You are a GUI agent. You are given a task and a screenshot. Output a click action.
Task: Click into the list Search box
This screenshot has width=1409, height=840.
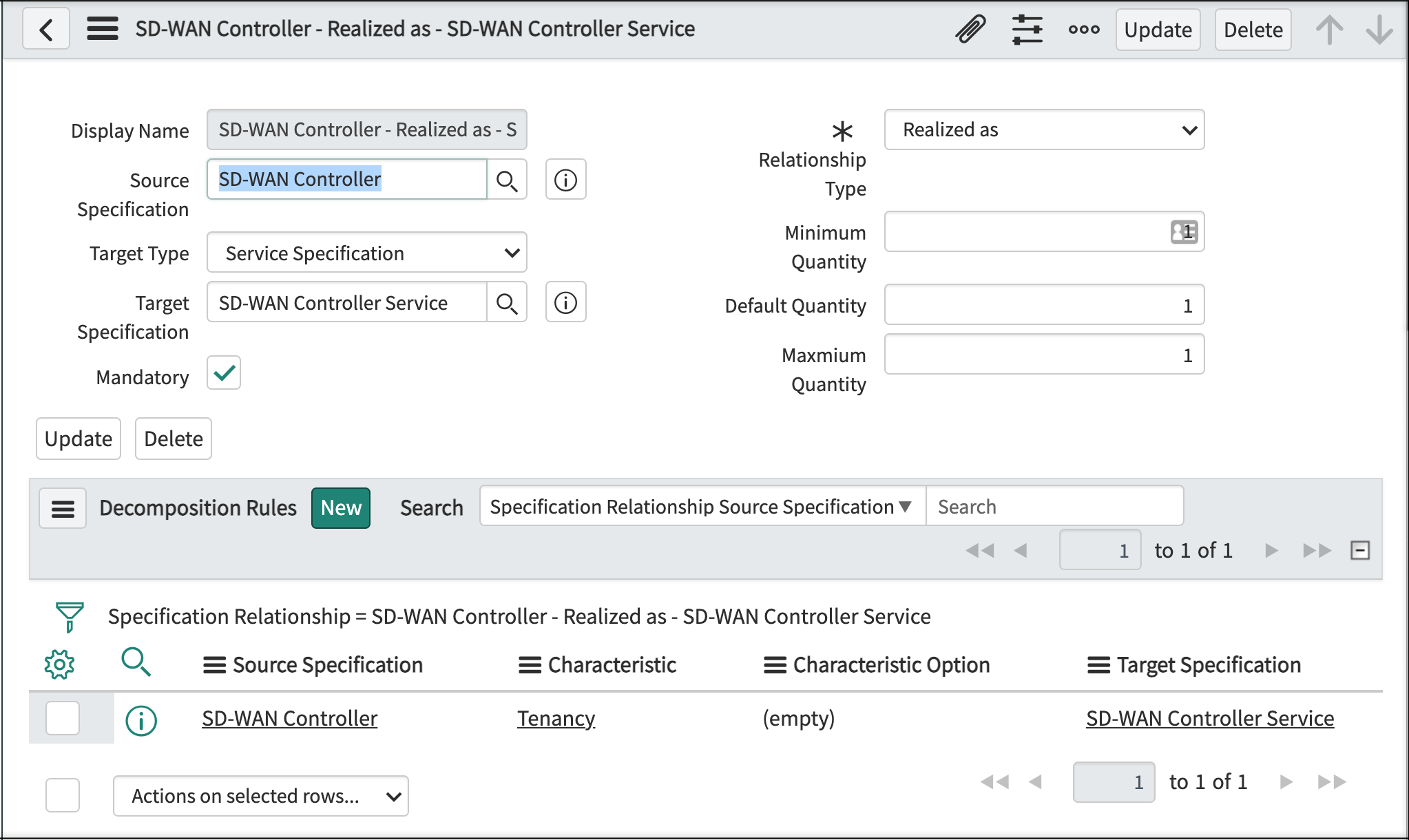click(x=1054, y=507)
